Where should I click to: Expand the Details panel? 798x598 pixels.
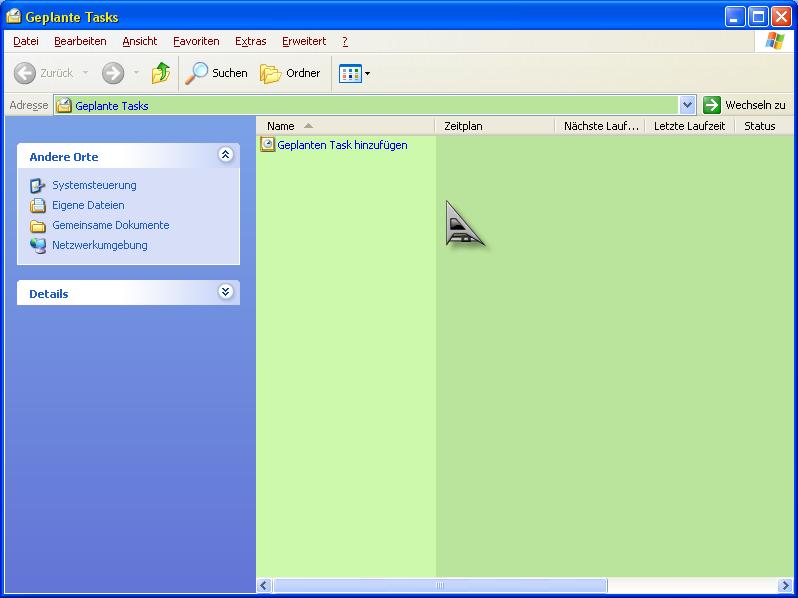click(x=225, y=292)
